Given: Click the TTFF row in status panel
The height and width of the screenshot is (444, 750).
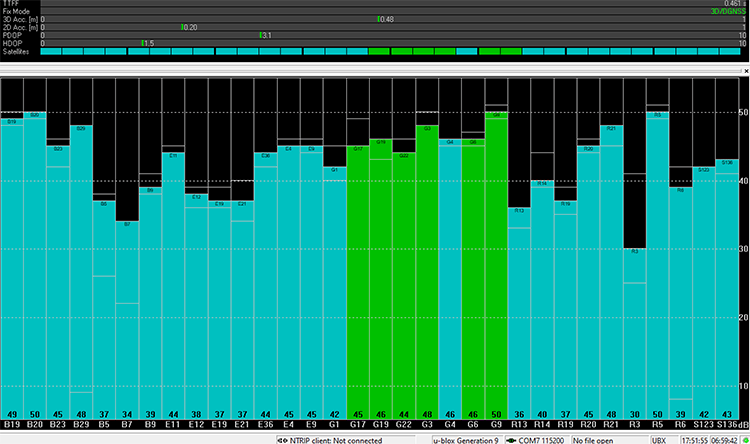Looking at the screenshot, I should coord(375,3).
